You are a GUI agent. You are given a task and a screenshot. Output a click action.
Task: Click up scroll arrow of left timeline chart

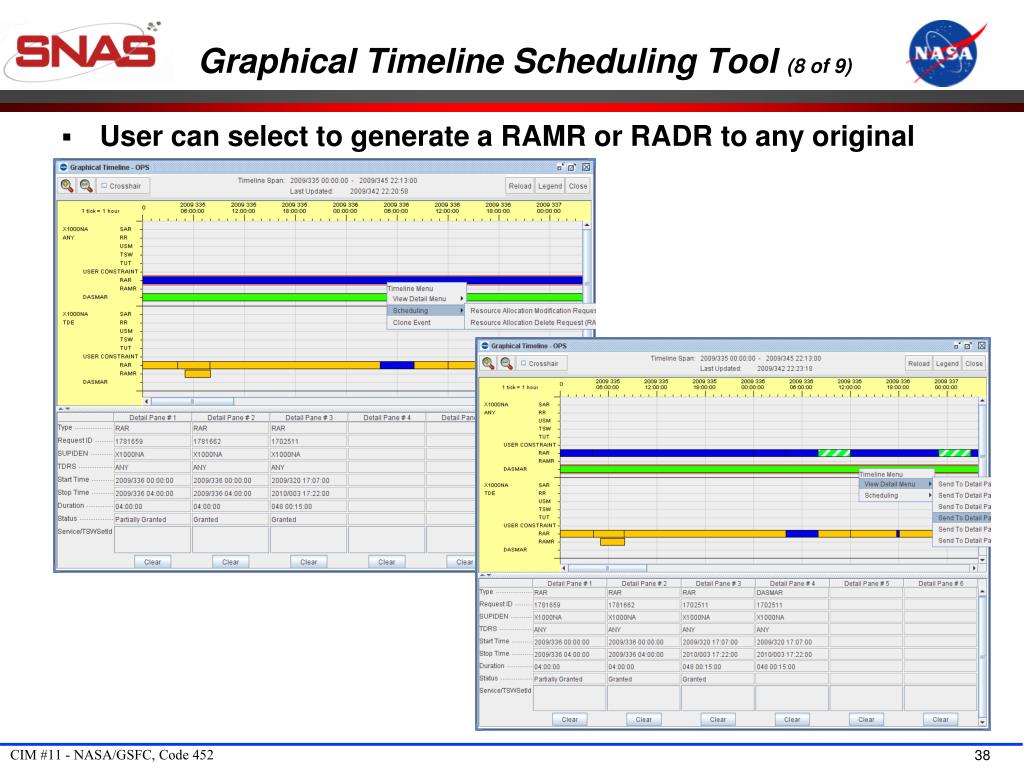pos(586,225)
